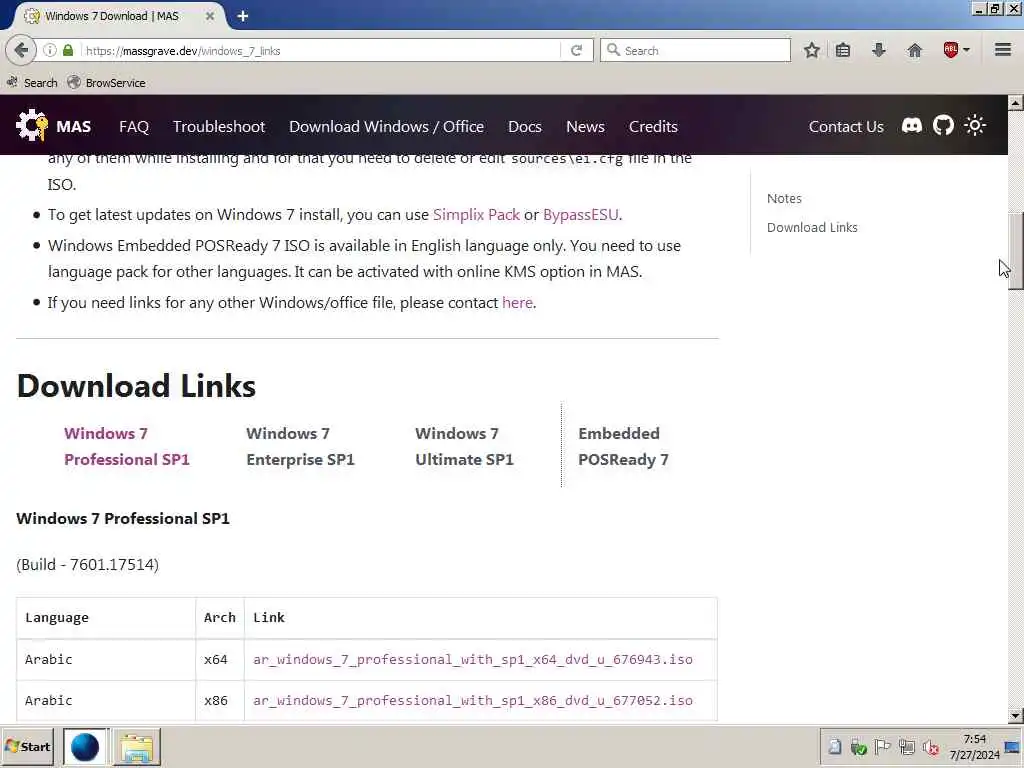Viewport: 1024px width, 768px height.
Task: Jump to Notes in sidebar contents
Action: click(784, 199)
